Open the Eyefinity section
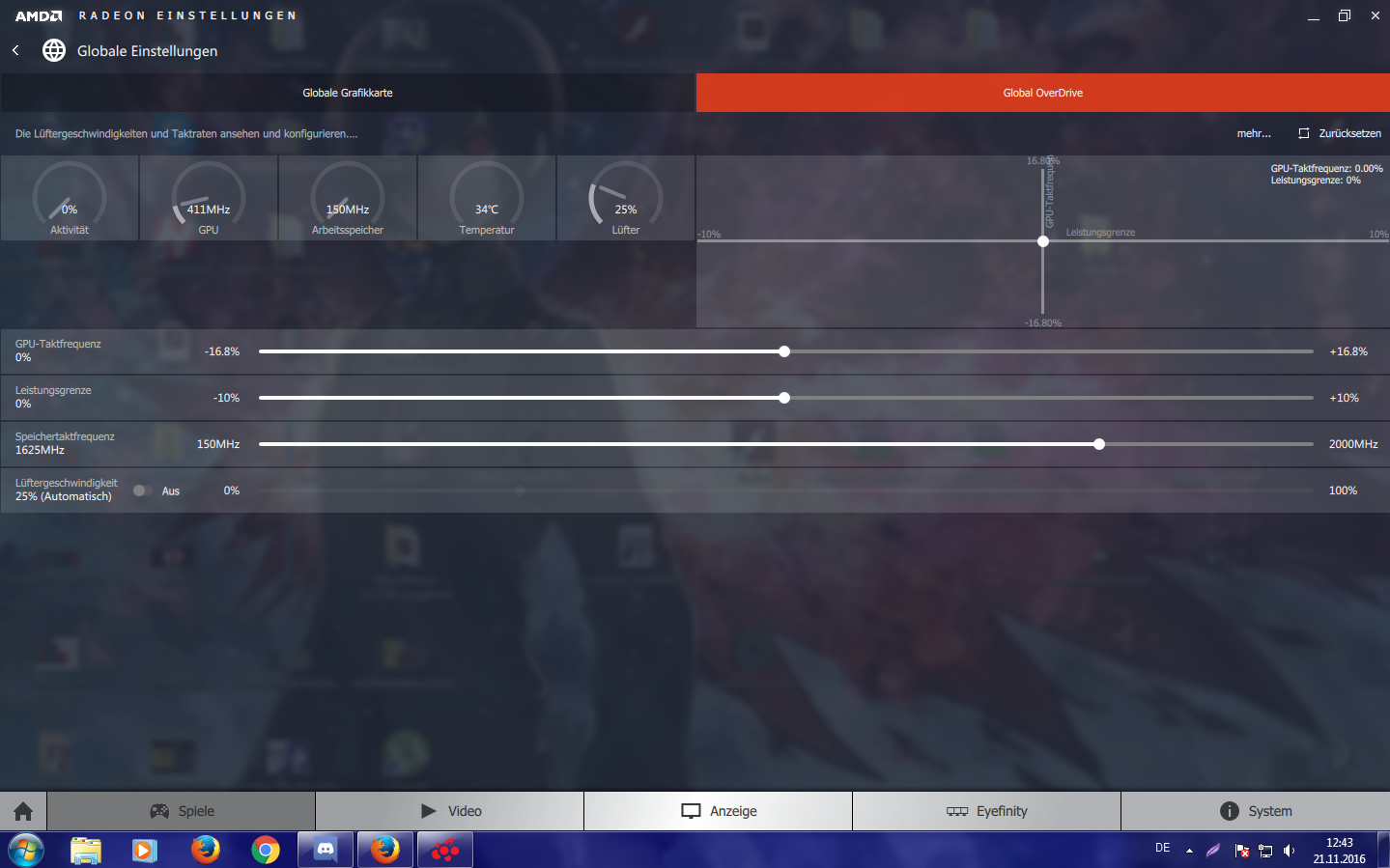 987,811
